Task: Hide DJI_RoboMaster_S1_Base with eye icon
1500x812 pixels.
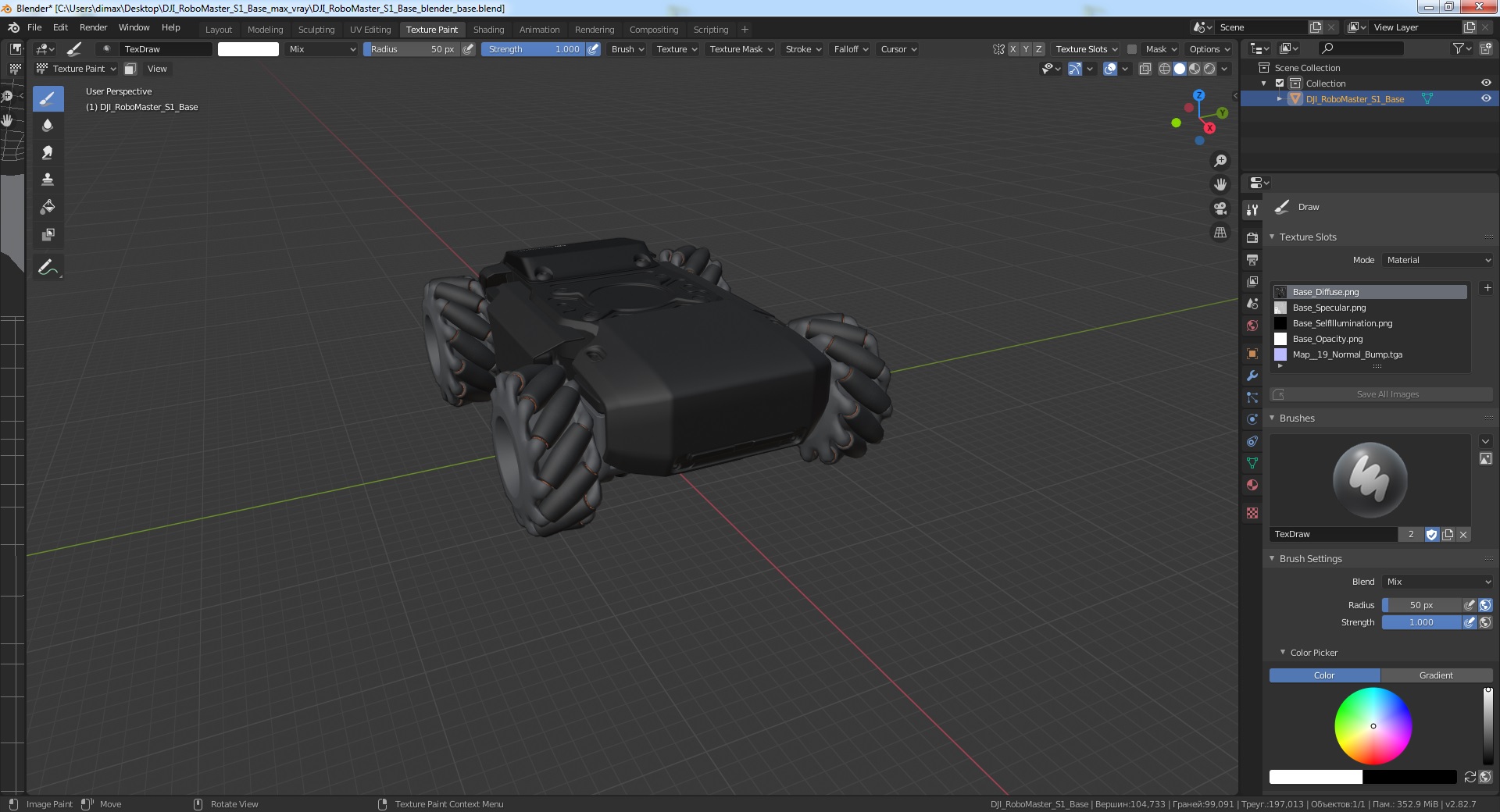Action: 1486,98
